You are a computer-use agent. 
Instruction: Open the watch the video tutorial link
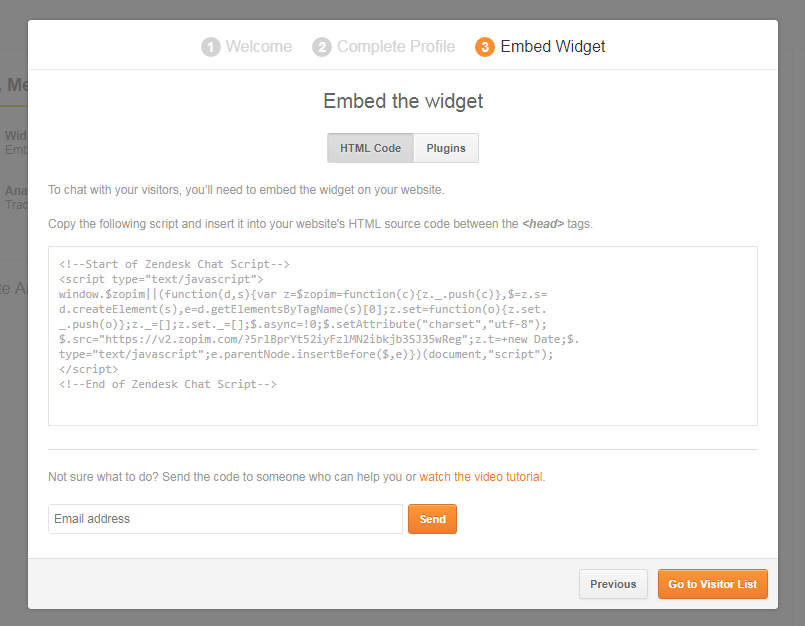tap(480, 477)
